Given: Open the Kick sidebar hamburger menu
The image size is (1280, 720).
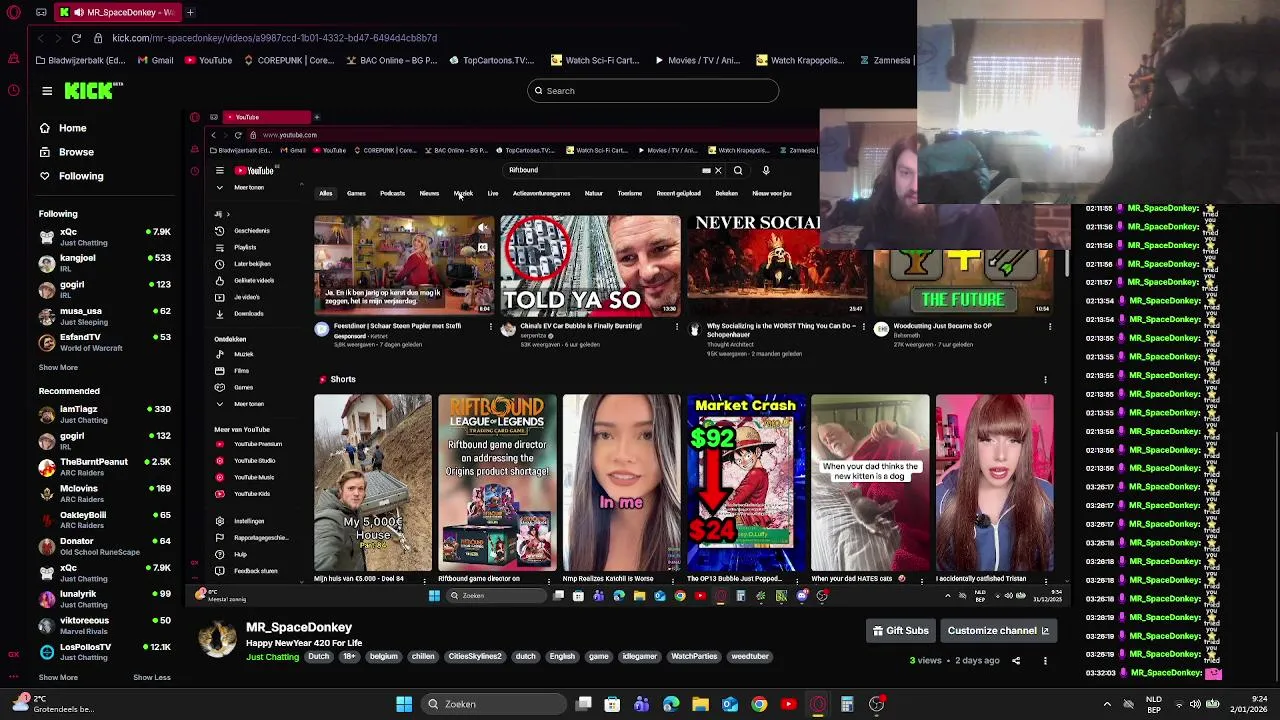Looking at the screenshot, I should click(x=47, y=91).
